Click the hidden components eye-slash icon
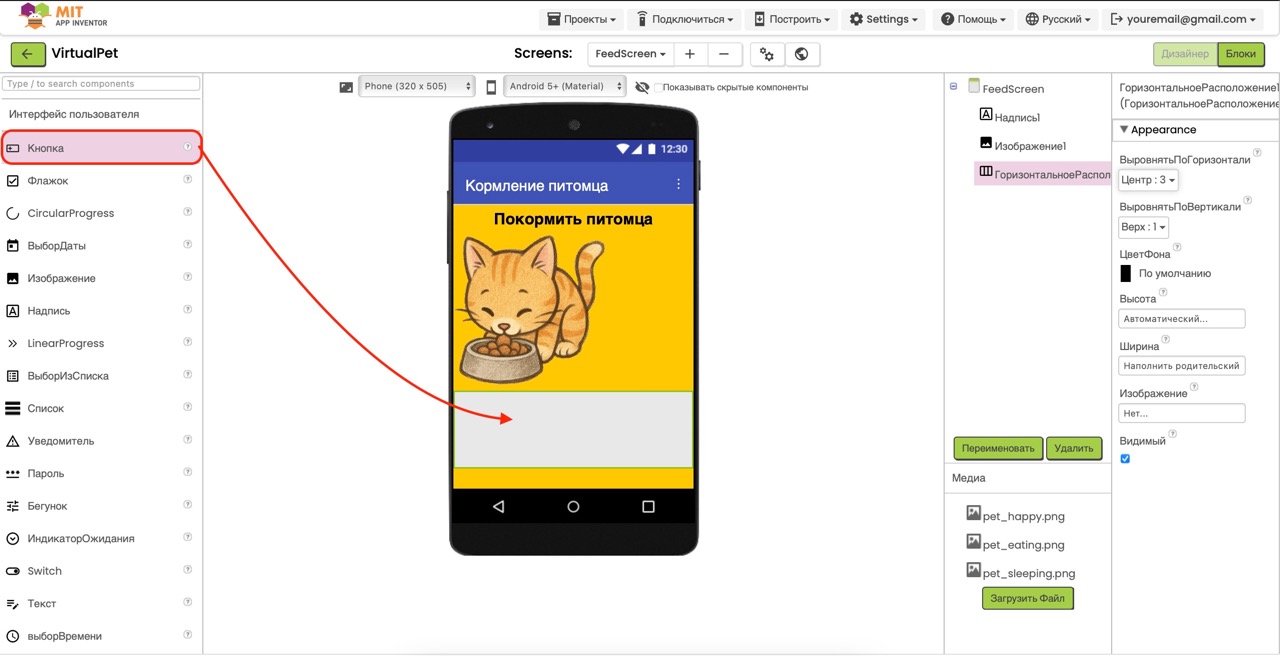 [642, 87]
